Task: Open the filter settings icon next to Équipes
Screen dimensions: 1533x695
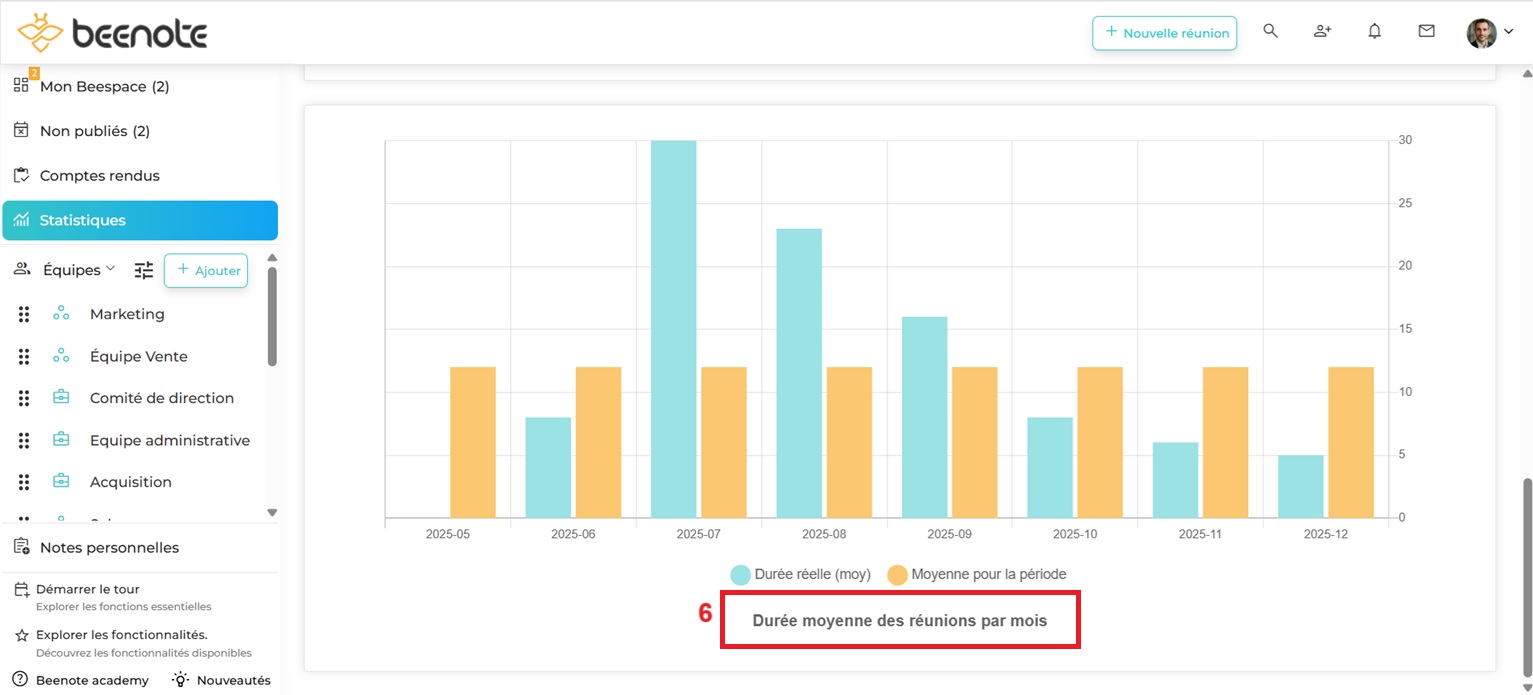Action: (143, 269)
